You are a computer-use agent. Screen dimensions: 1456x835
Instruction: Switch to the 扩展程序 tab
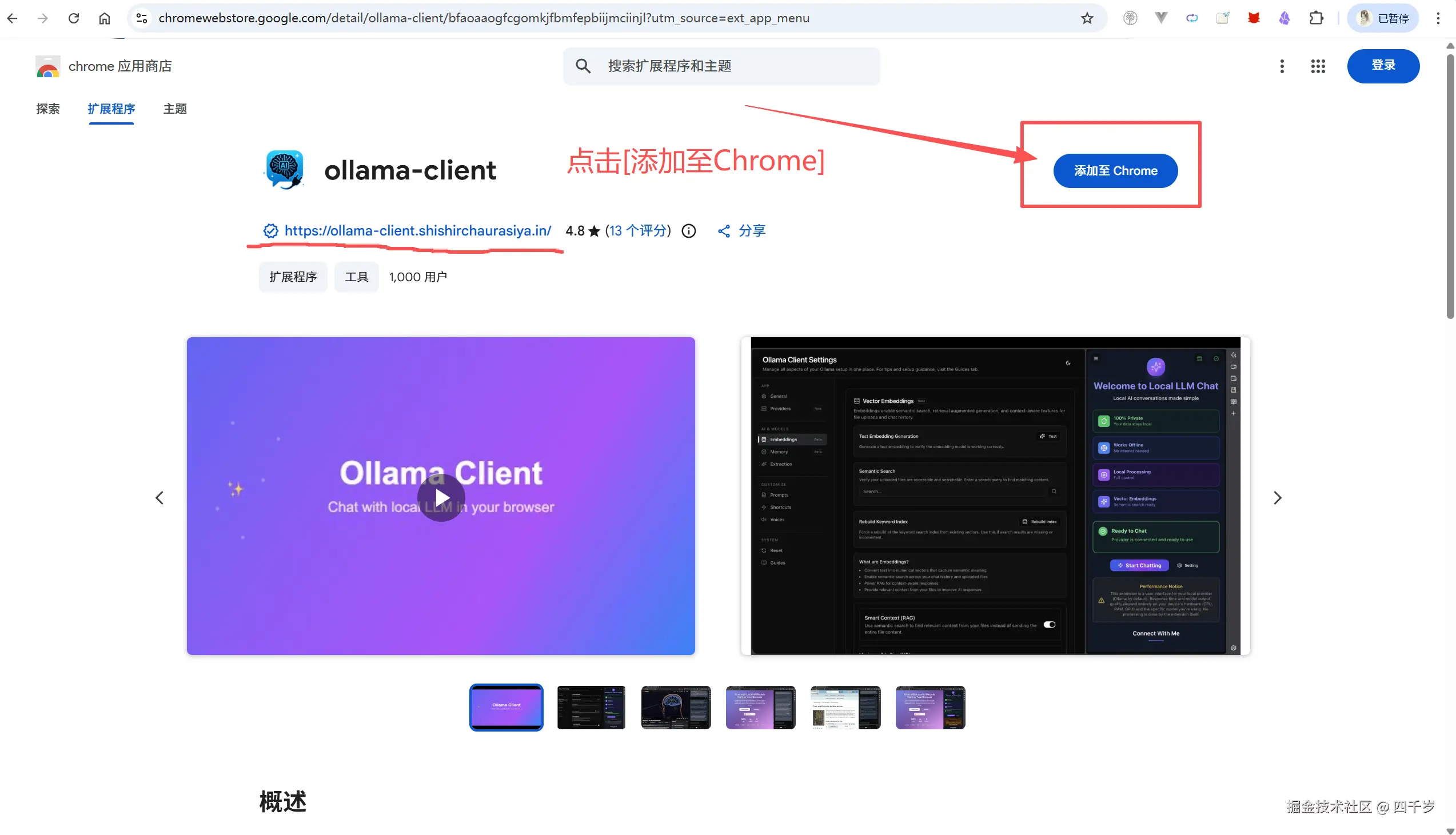pos(111,109)
